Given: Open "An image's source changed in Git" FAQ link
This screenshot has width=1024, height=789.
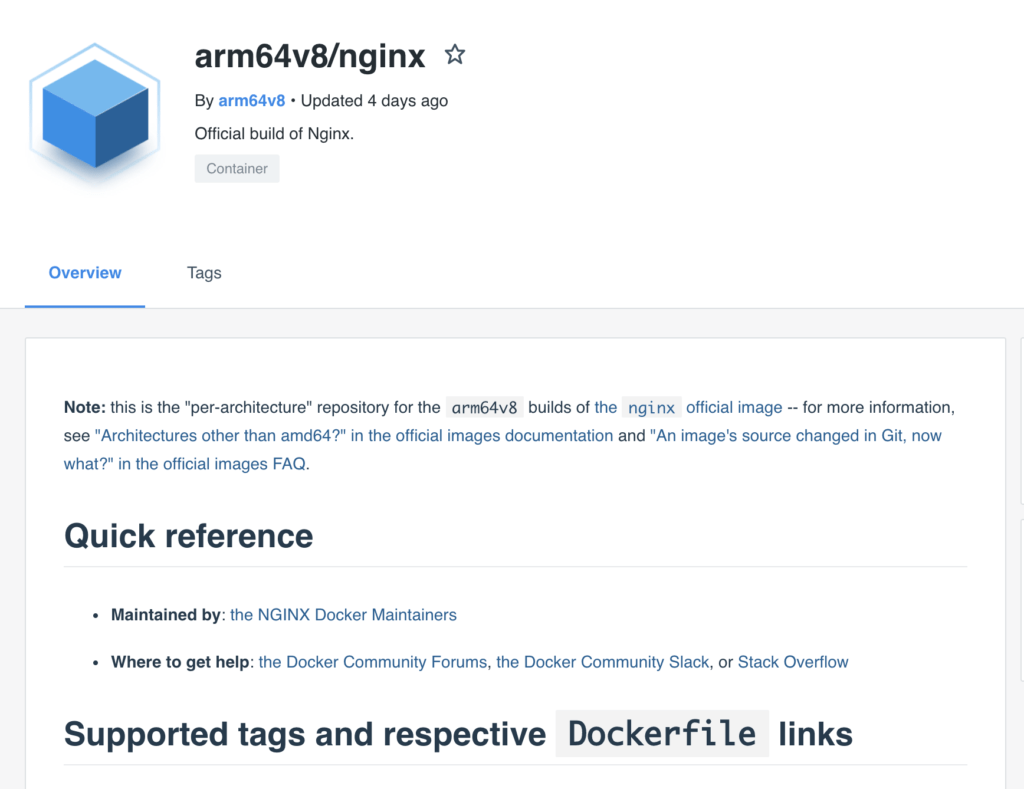Looking at the screenshot, I should 503,449.
